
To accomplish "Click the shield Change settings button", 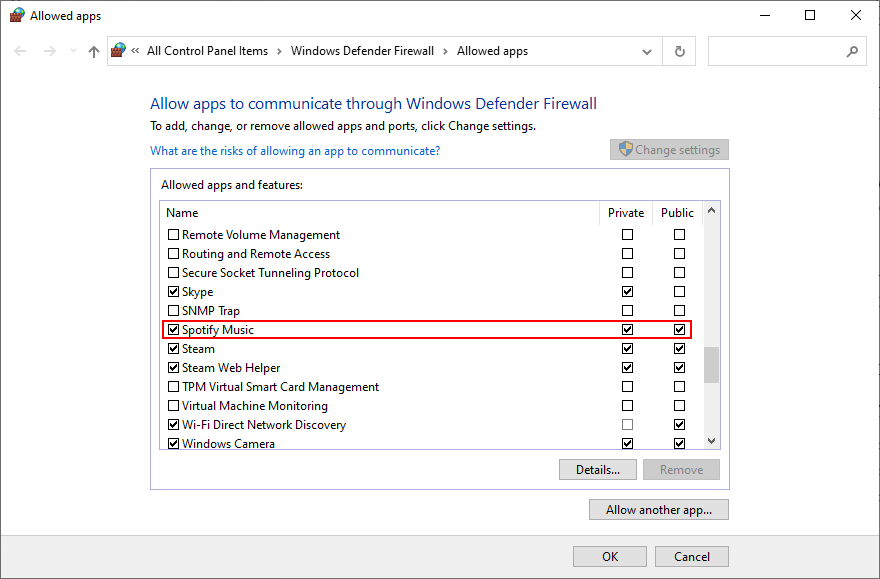I will [669, 150].
